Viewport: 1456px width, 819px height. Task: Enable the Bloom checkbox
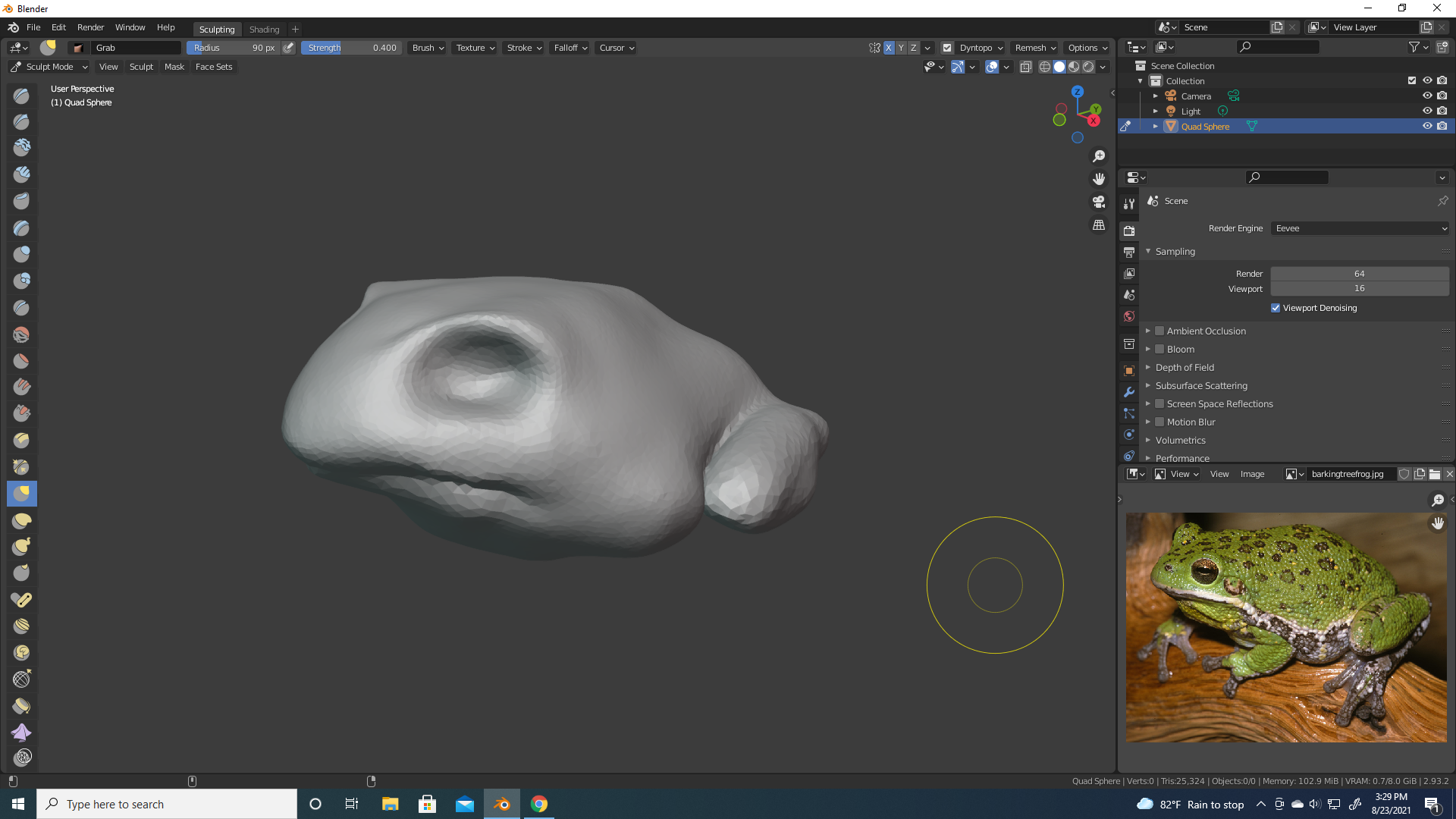pos(1159,350)
